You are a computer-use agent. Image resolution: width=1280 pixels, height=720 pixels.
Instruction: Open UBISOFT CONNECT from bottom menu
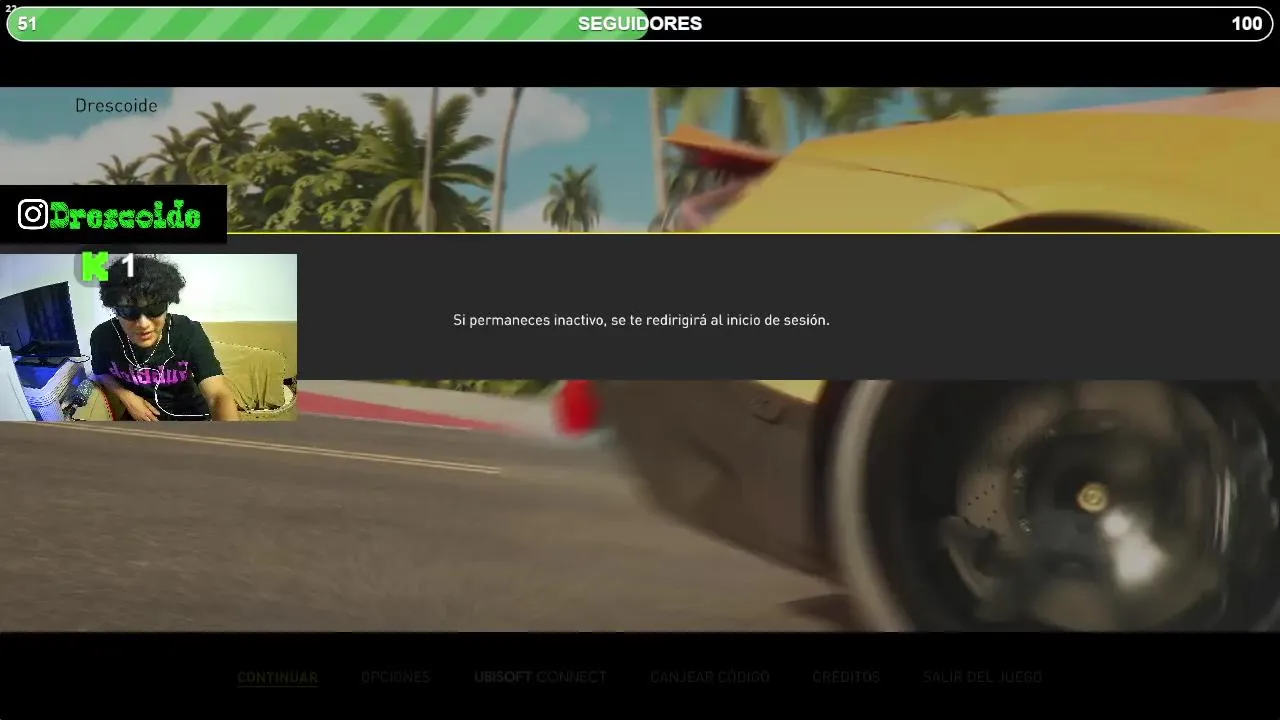click(x=540, y=677)
